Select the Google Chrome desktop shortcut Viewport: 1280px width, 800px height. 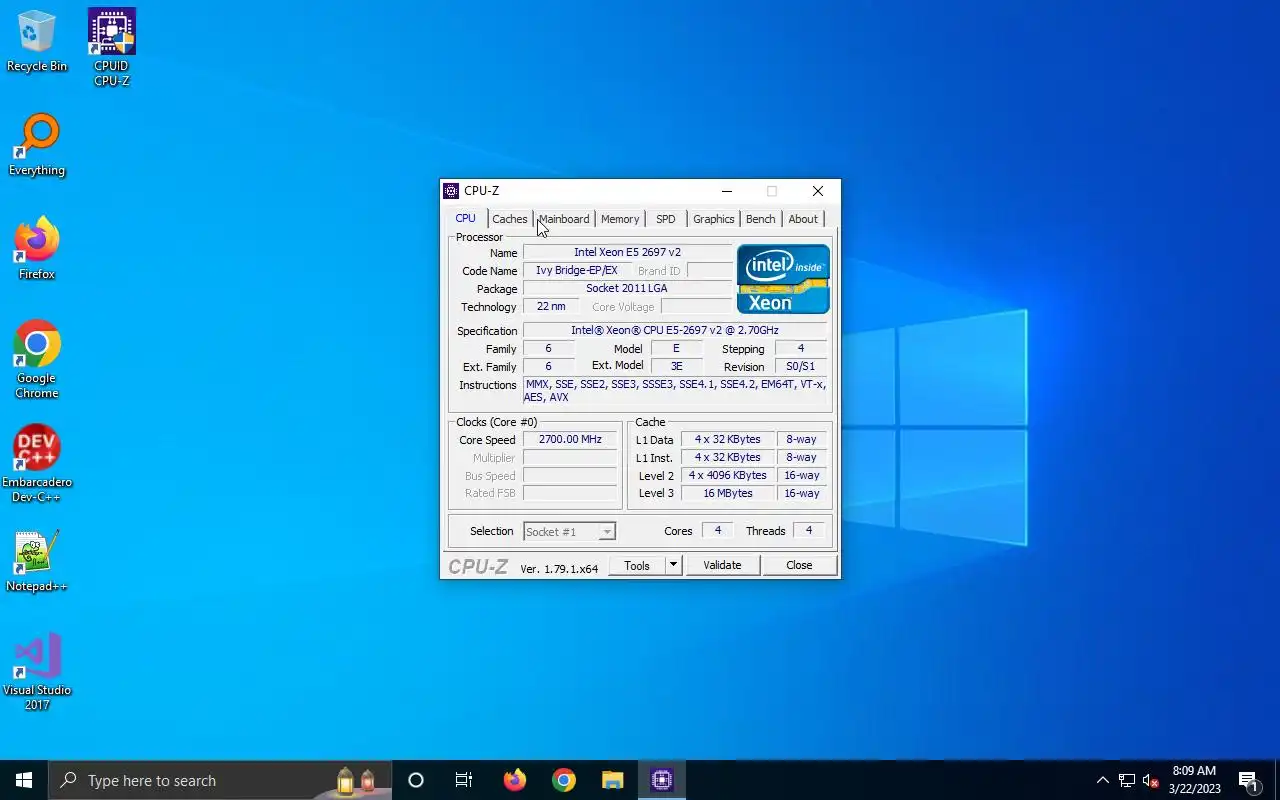point(37,361)
